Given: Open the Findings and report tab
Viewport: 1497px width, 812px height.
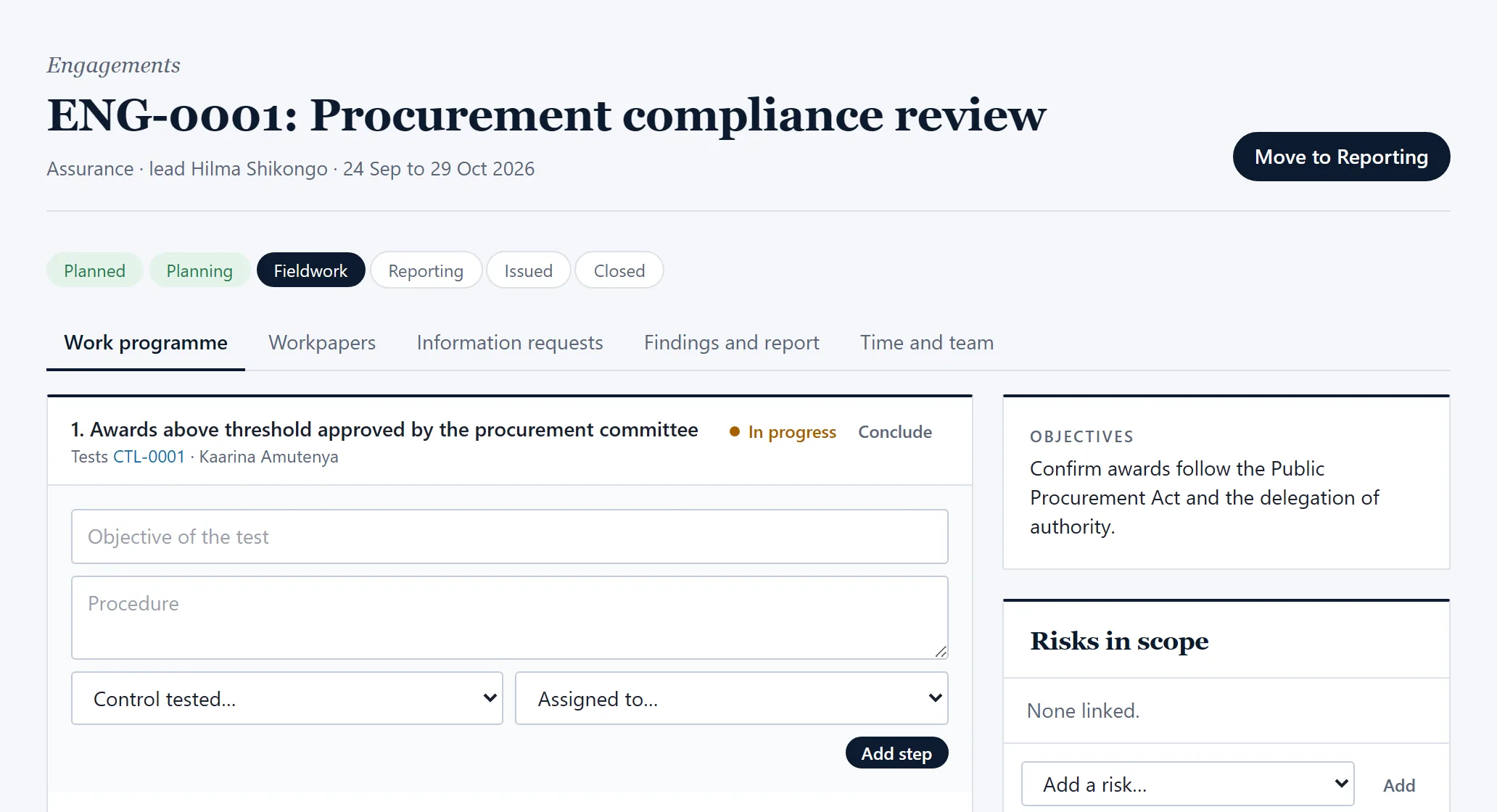Looking at the screenshot, I should coord(732,342).
